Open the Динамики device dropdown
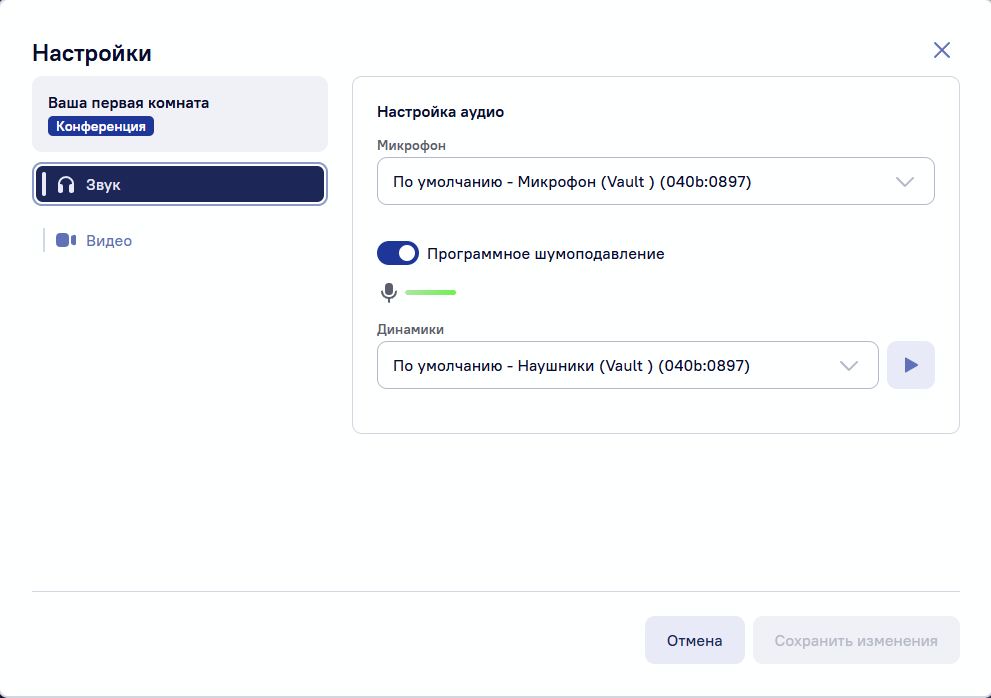991x698 pixels. tap(628, 365)
